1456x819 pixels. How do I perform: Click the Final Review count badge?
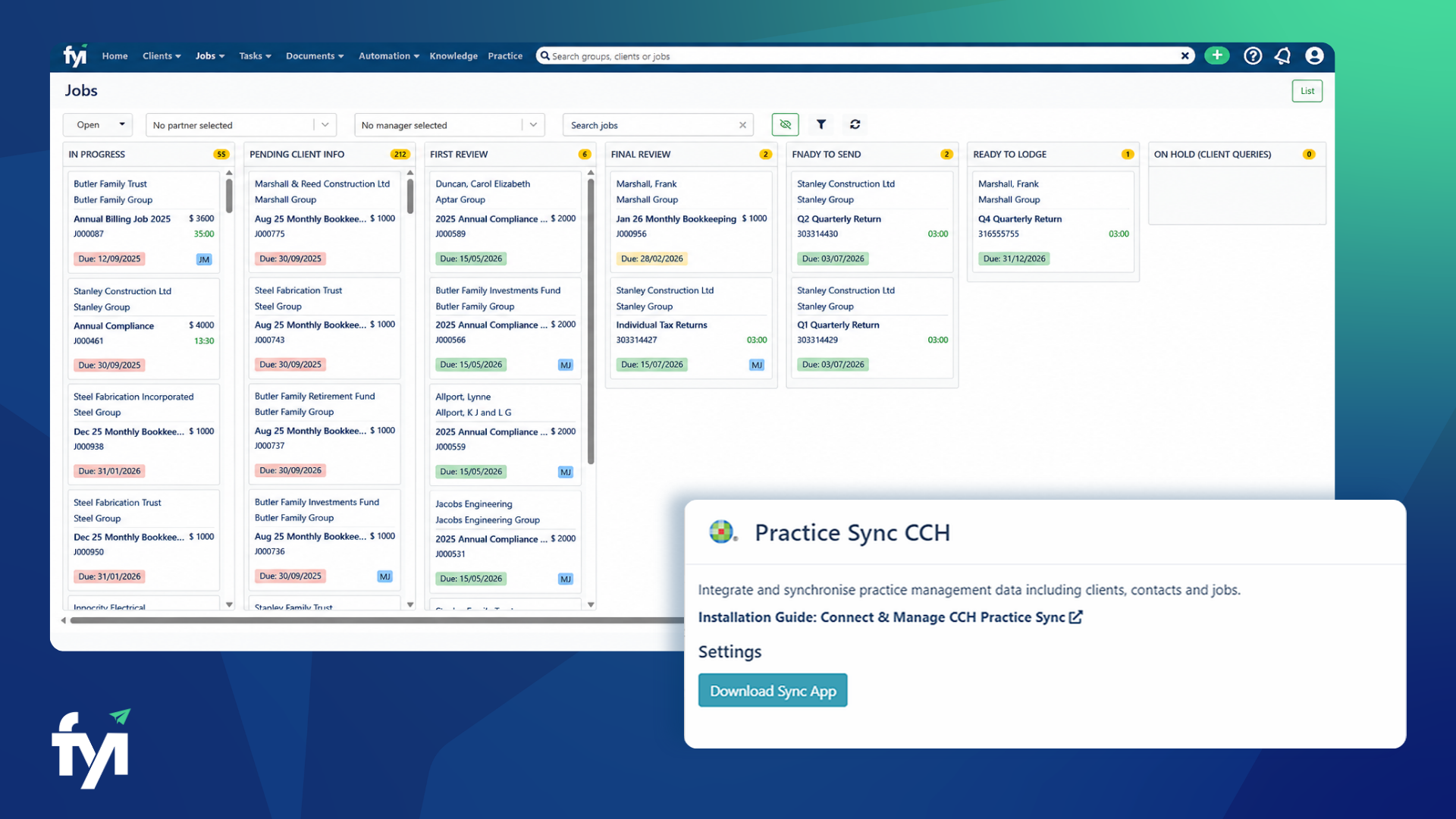coord(765,154)
